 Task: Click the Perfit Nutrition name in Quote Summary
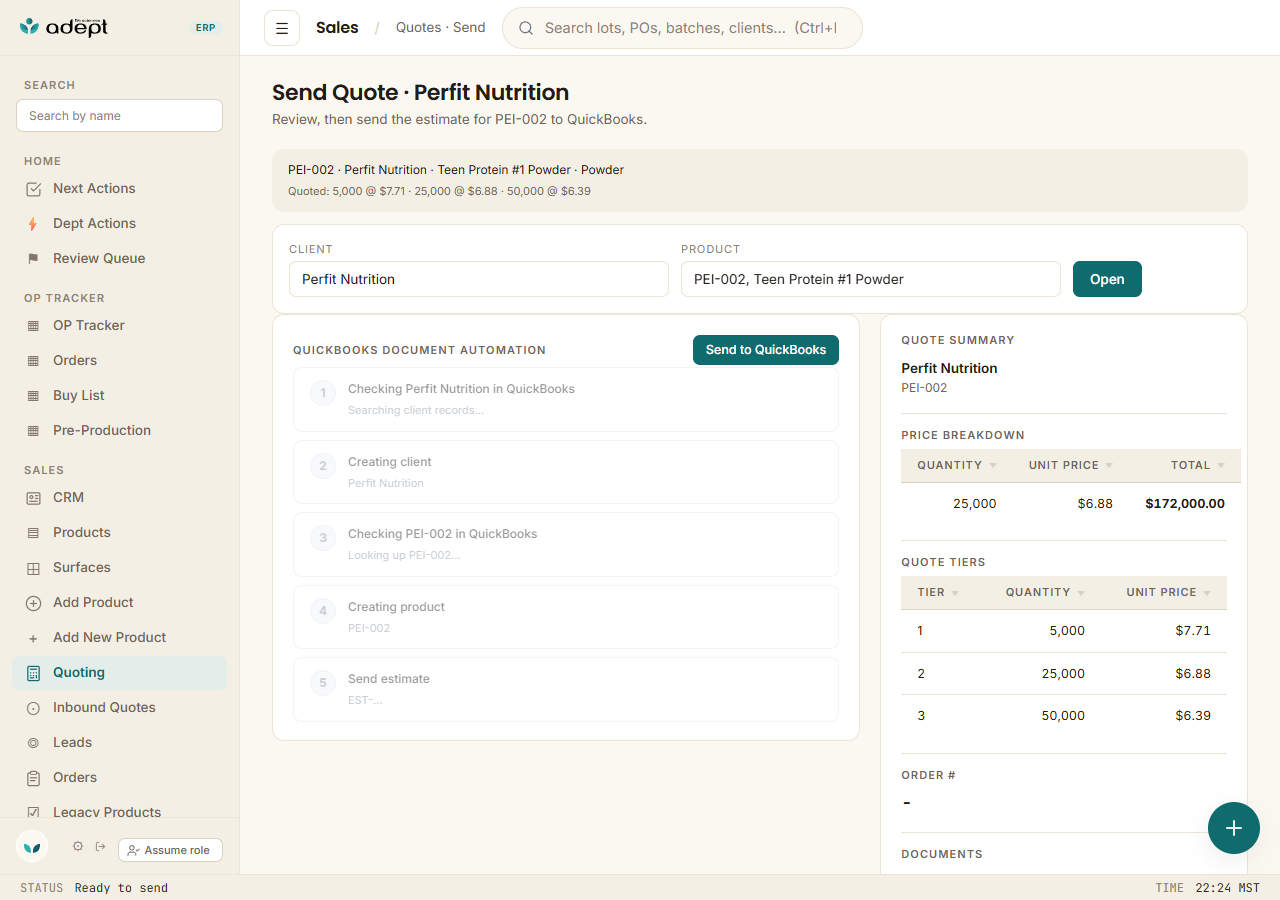949,368
